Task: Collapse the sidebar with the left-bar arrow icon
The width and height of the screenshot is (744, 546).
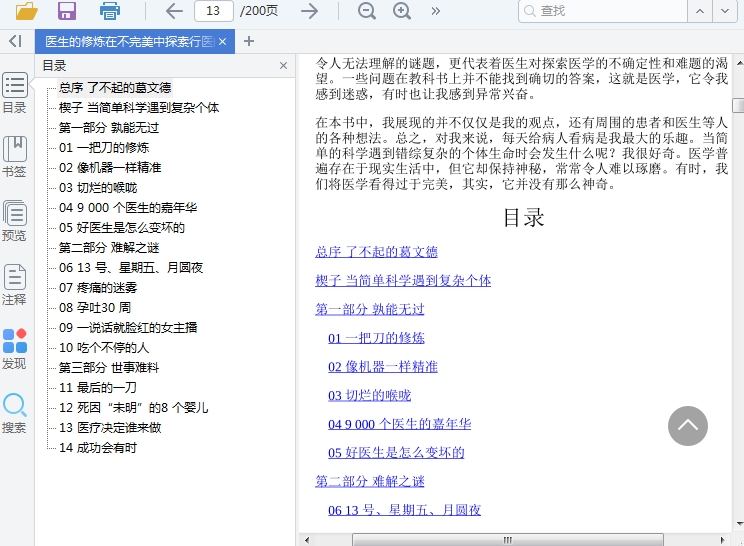Action: (15, 41)
